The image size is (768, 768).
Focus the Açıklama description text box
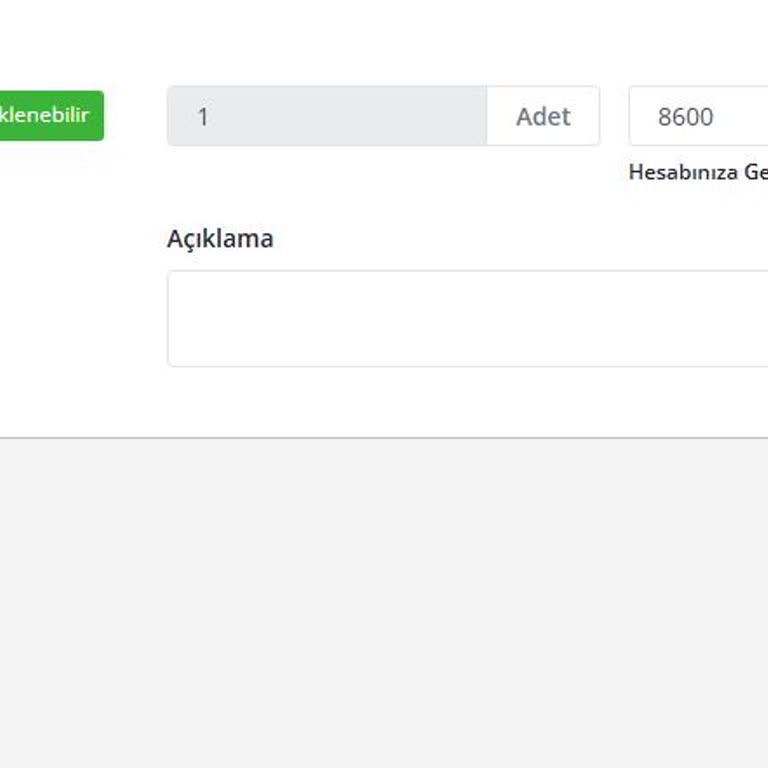tap(467, 318)
